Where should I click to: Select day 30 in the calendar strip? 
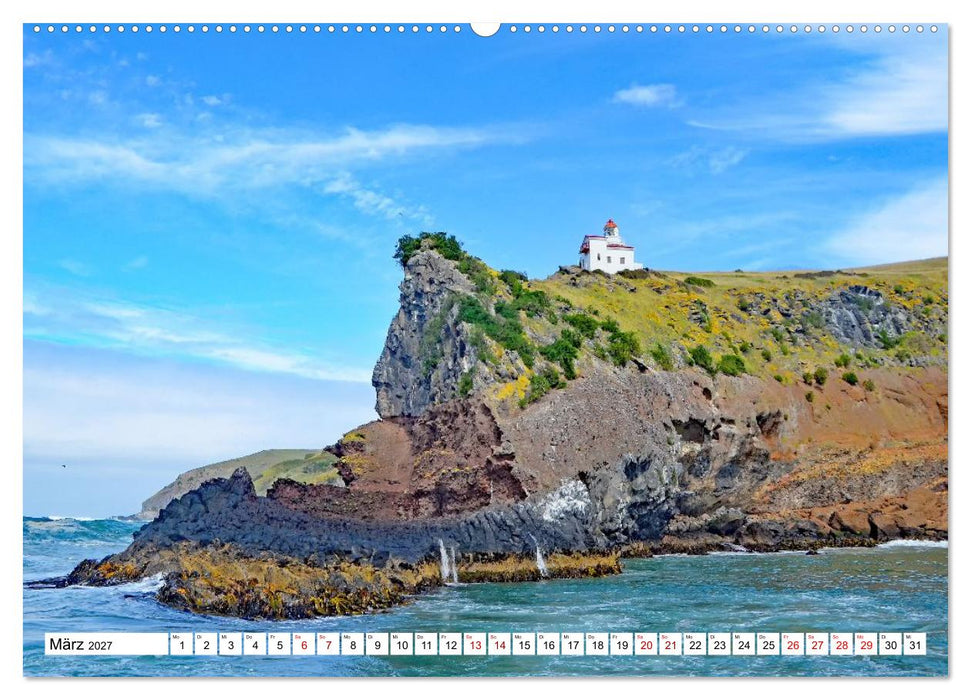point(890,644)
